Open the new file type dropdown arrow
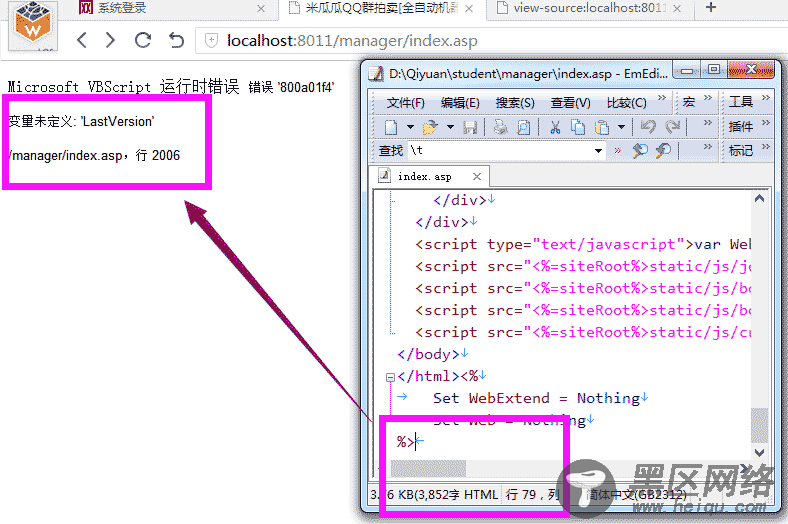788x524 pixels. pos(410,127)
